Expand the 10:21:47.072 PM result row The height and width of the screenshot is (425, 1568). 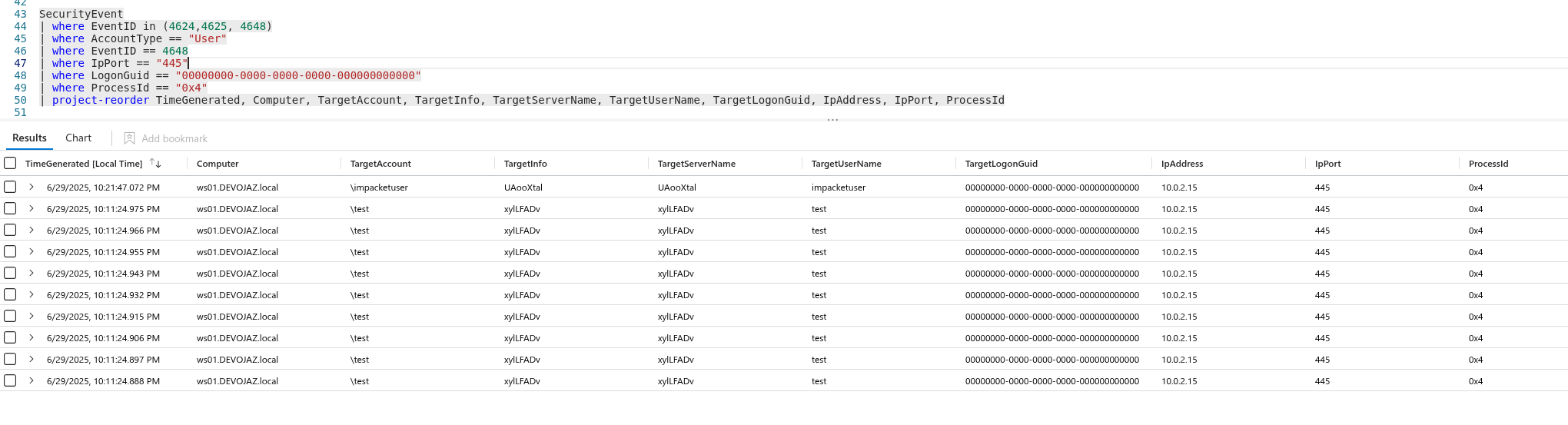(x=32, y=187)
